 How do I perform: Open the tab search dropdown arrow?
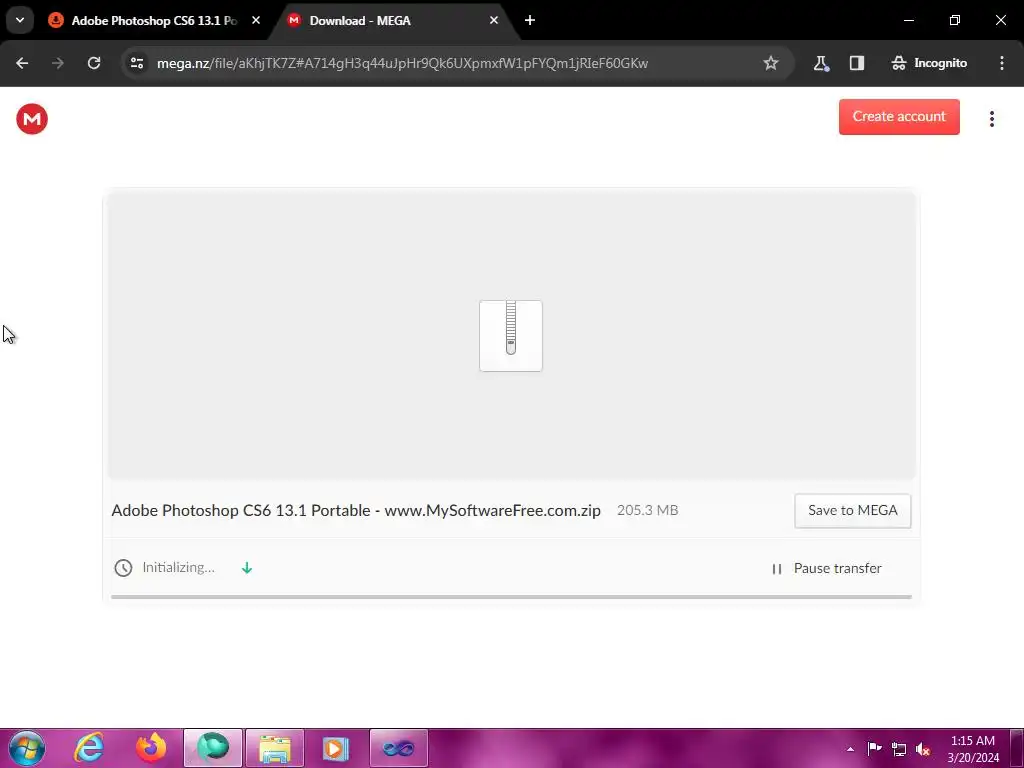[x=20, y=20]
